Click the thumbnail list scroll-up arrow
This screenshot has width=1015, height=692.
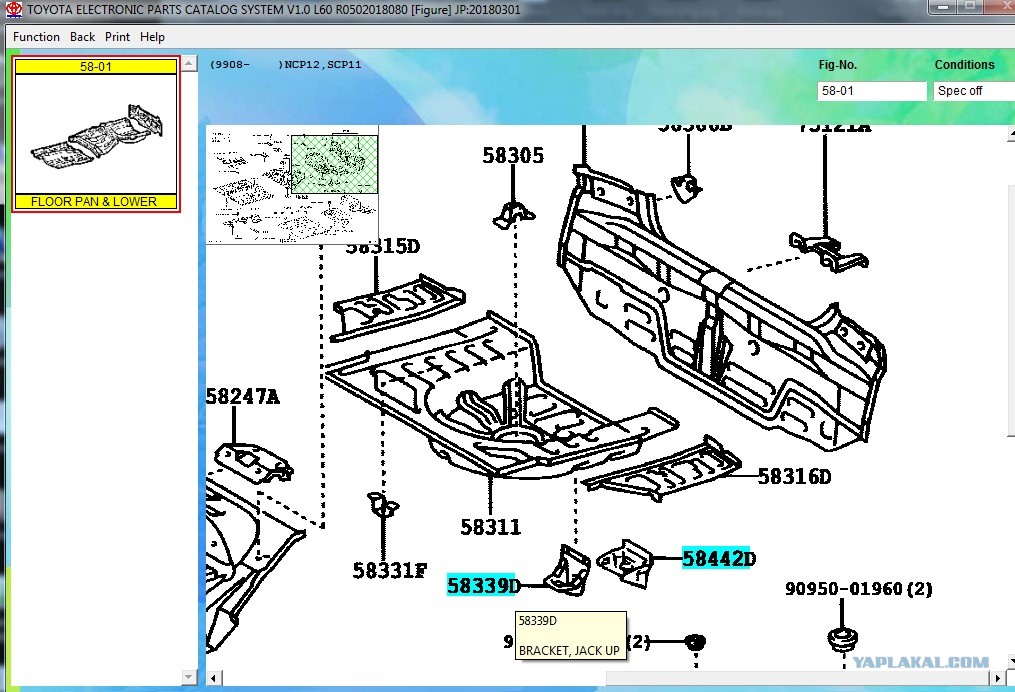(188, 63)
